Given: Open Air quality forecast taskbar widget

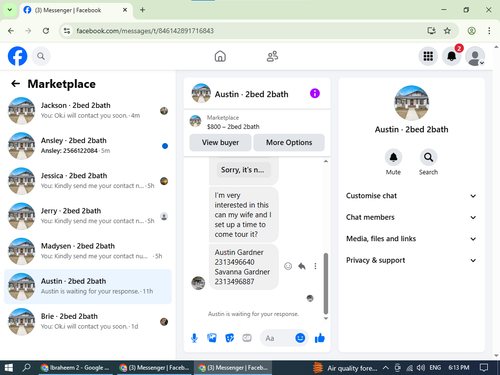Looking at the screenshot, I should (x=345, y=368).
